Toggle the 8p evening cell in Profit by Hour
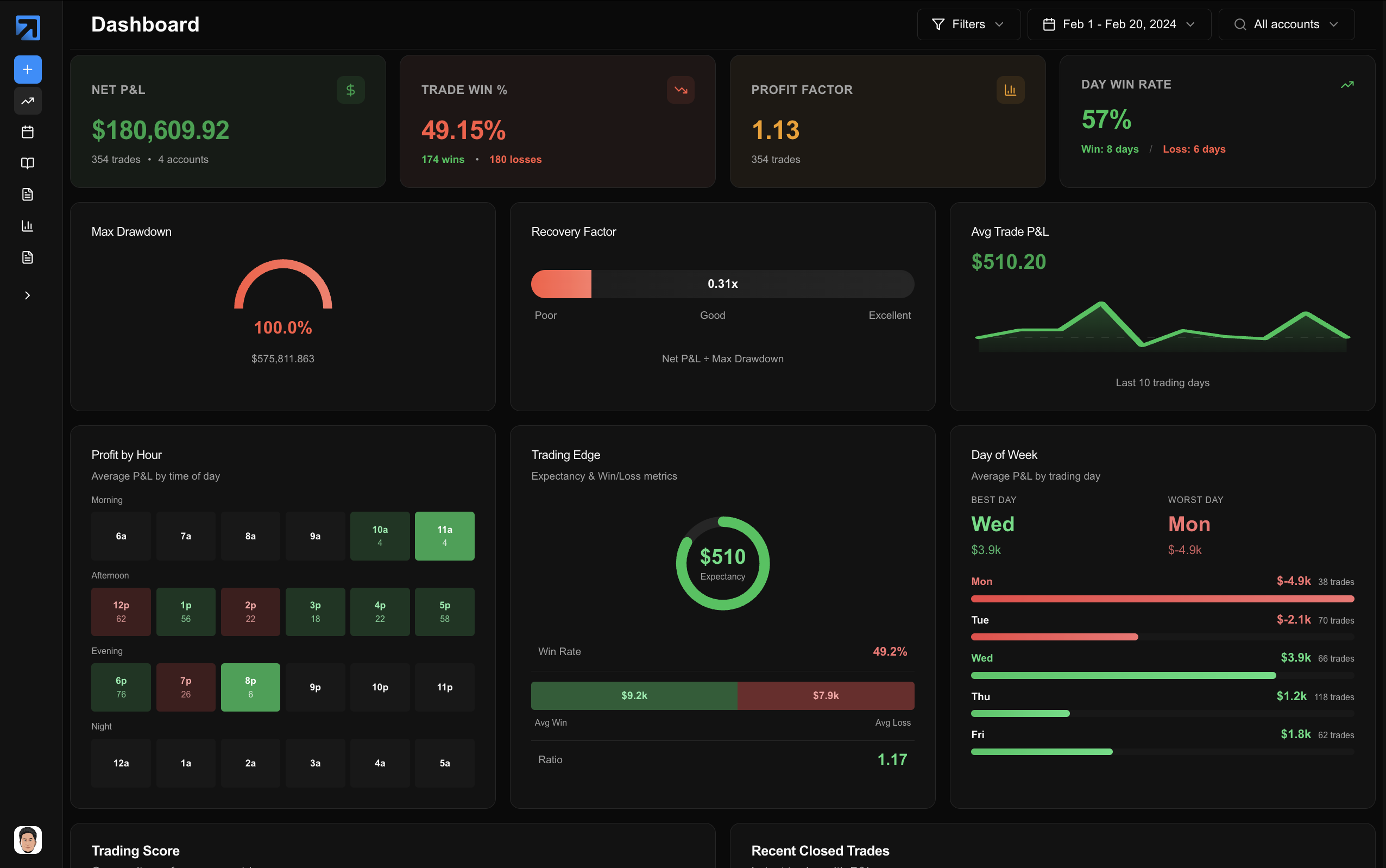1386x868 pixels. coord(250,687)
